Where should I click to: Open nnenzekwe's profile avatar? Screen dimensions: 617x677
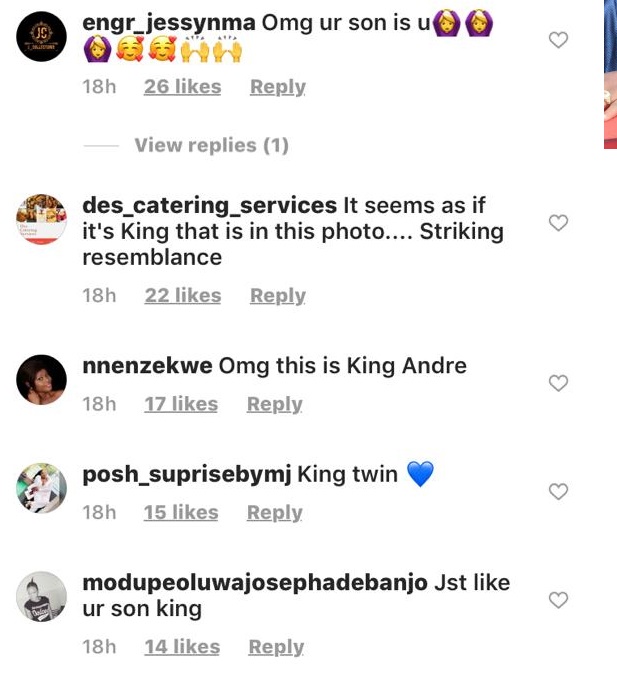[42, 380]
